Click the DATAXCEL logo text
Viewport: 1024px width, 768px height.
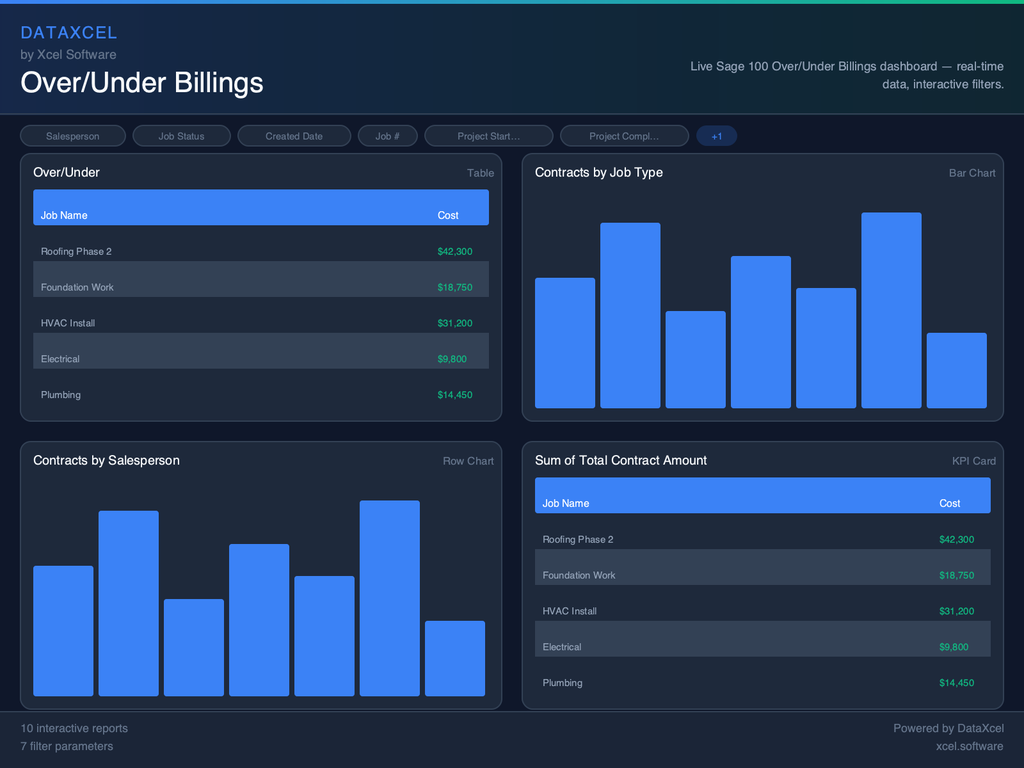(x=69, y=33)
